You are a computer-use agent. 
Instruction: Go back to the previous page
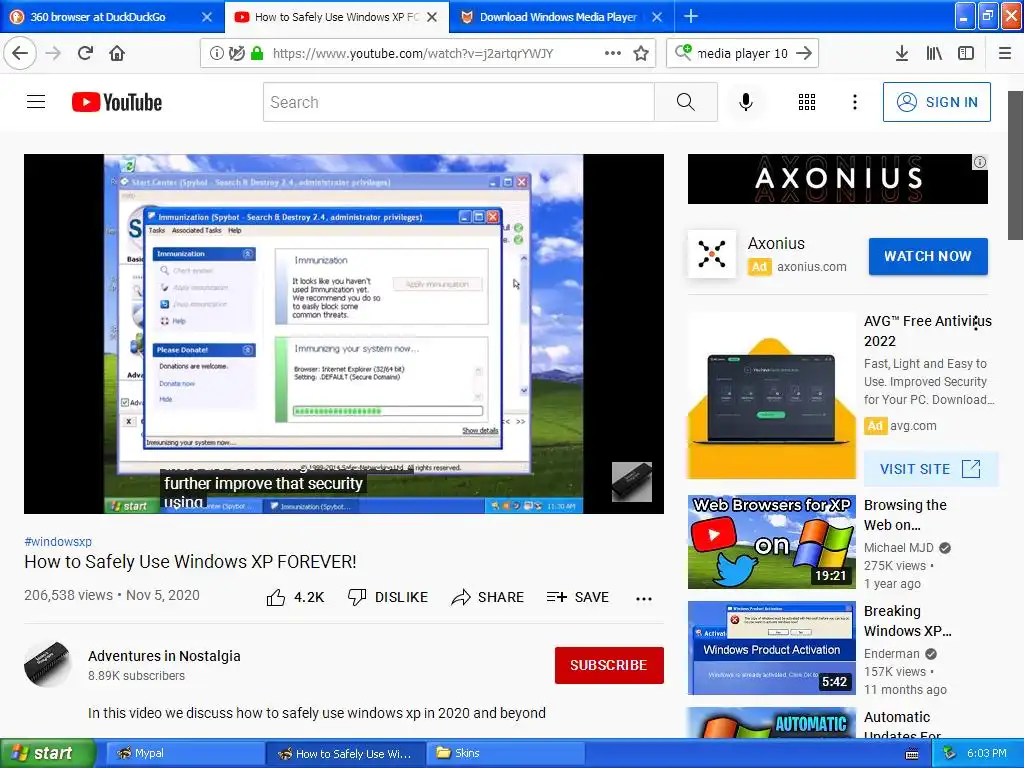(20, 53)
